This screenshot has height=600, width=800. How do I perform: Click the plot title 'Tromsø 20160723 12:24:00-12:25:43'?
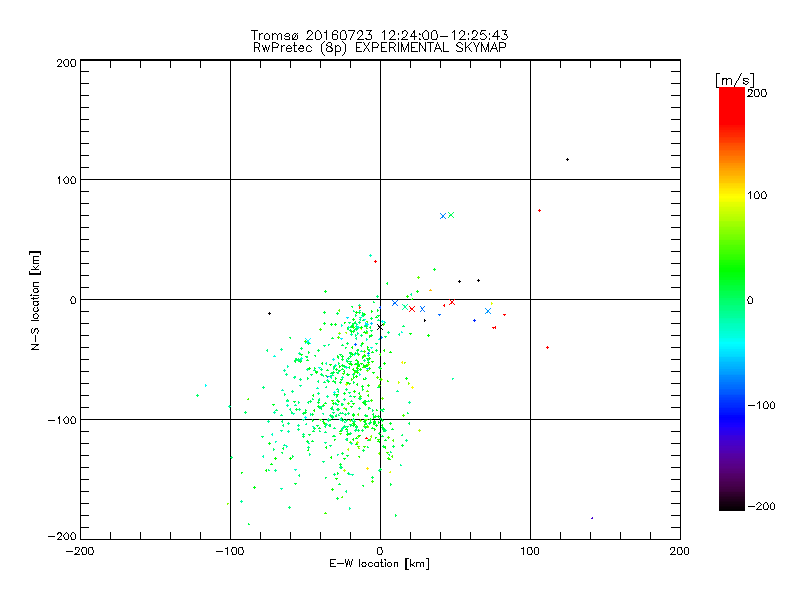379,35
